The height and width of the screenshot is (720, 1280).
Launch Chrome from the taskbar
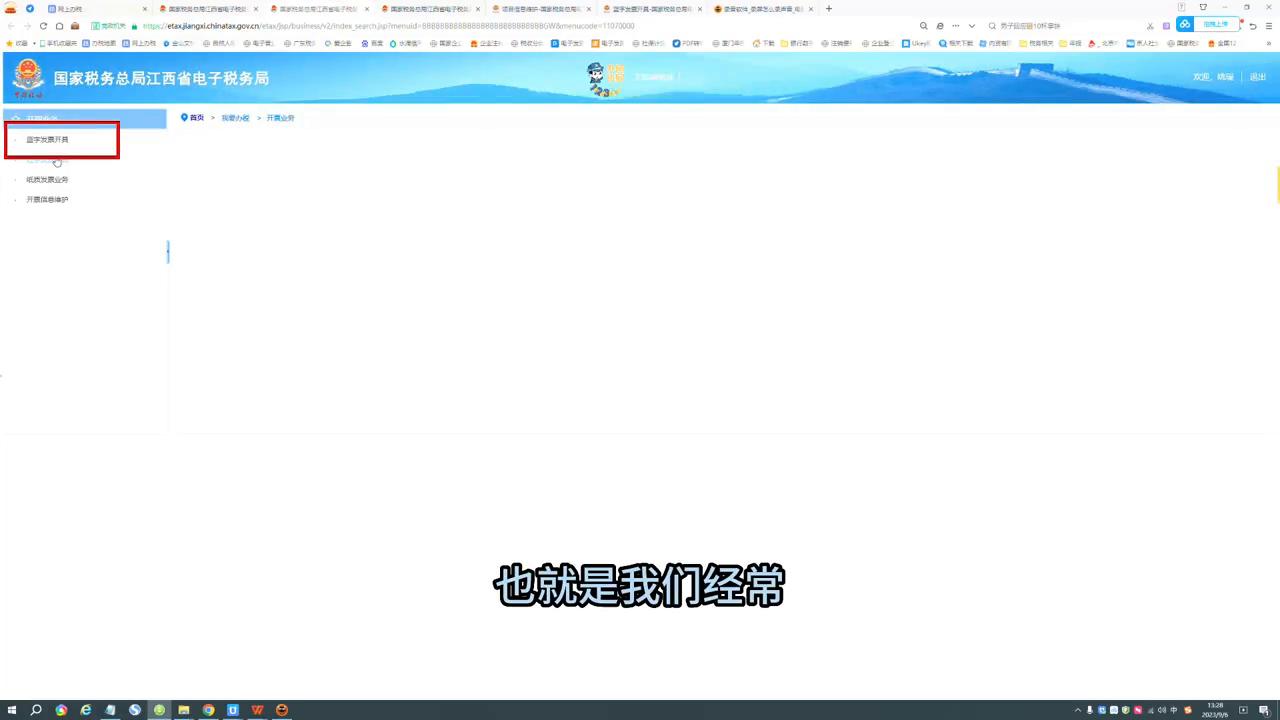pyautogui.click(x=208, y=710)
